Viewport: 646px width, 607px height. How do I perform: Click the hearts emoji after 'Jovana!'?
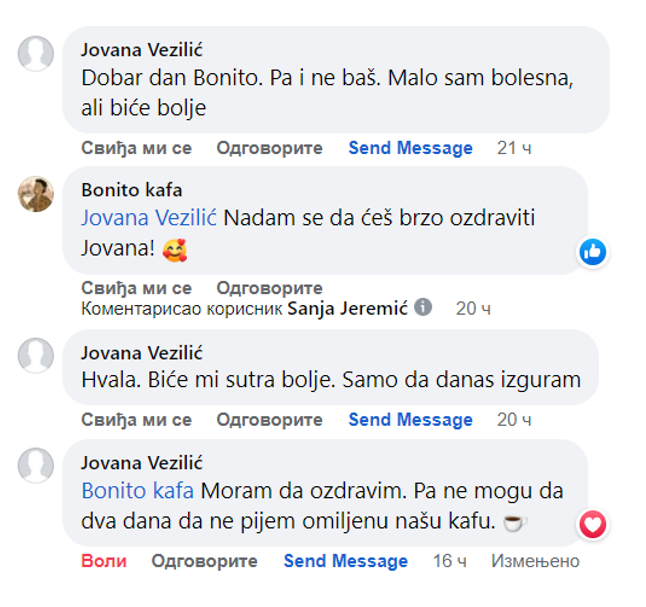click(x=175, y=250)
